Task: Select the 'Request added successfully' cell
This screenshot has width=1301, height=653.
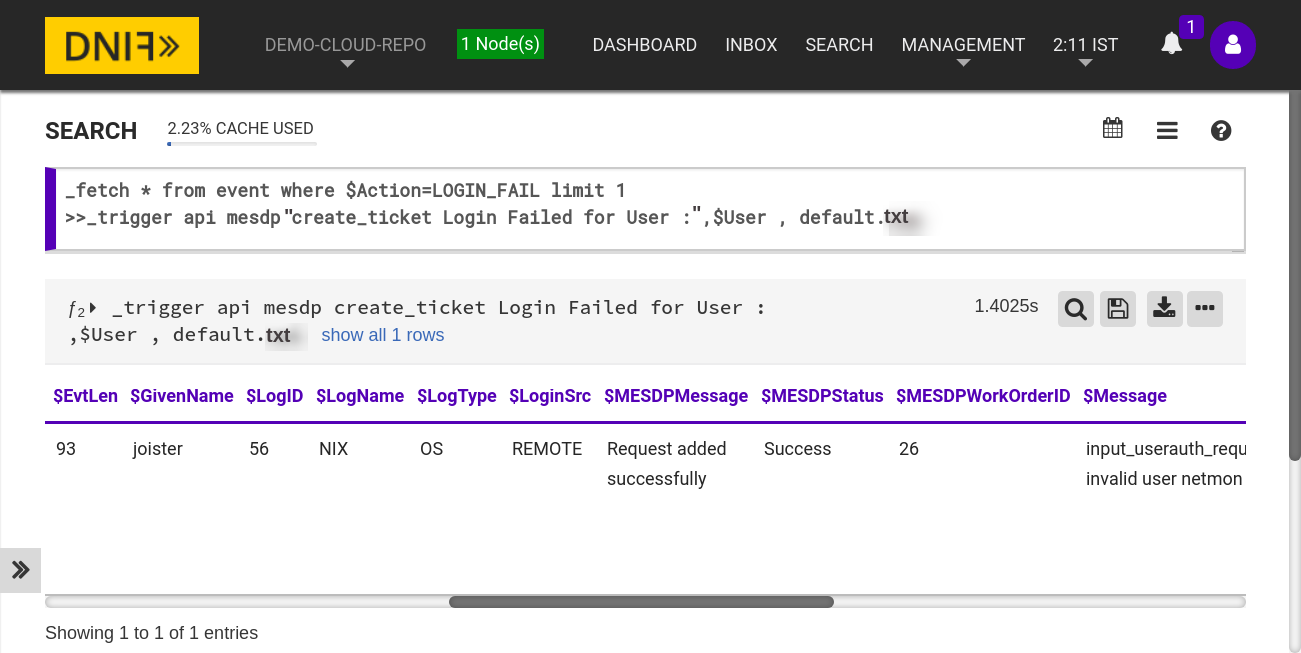Action: pos(667,464)
